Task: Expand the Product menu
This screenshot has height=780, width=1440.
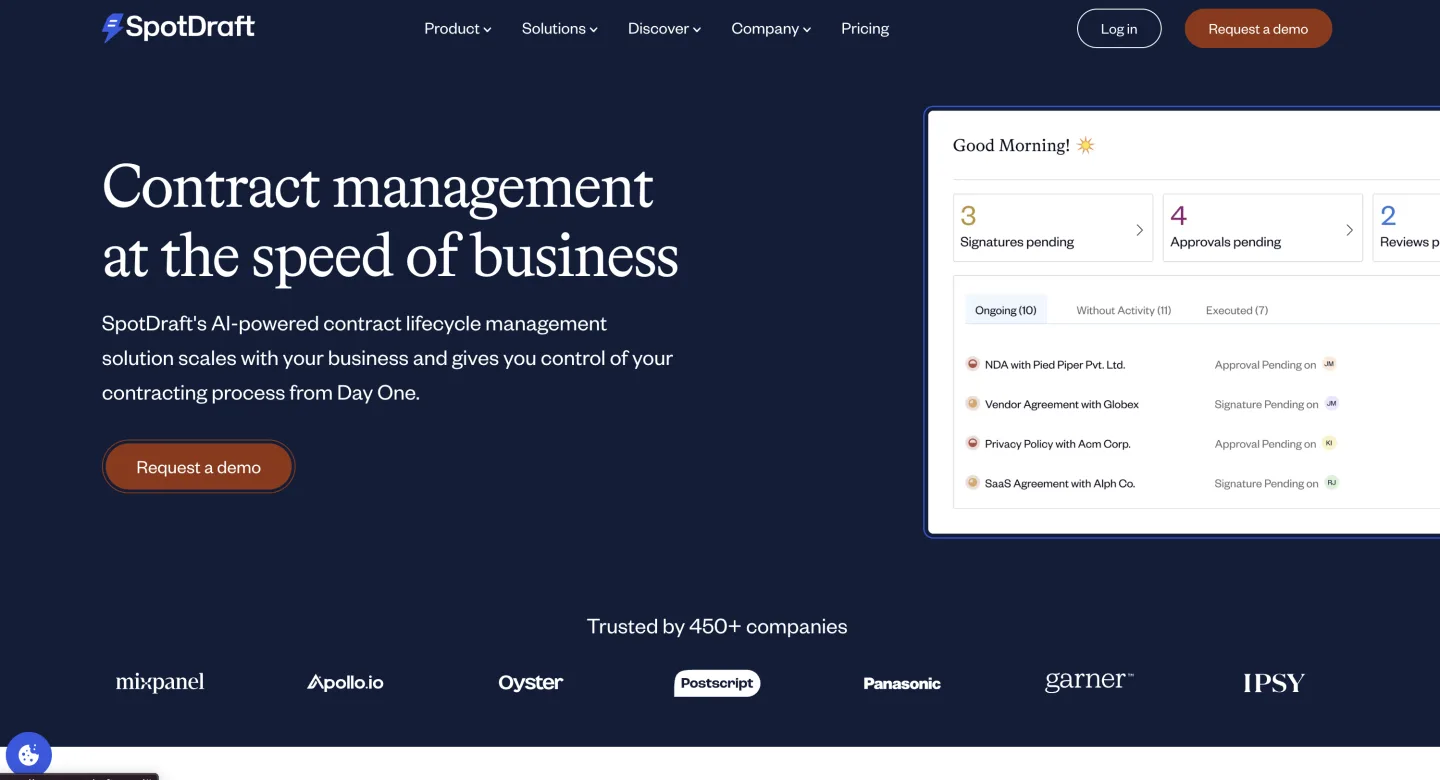Action: (457, 29)
